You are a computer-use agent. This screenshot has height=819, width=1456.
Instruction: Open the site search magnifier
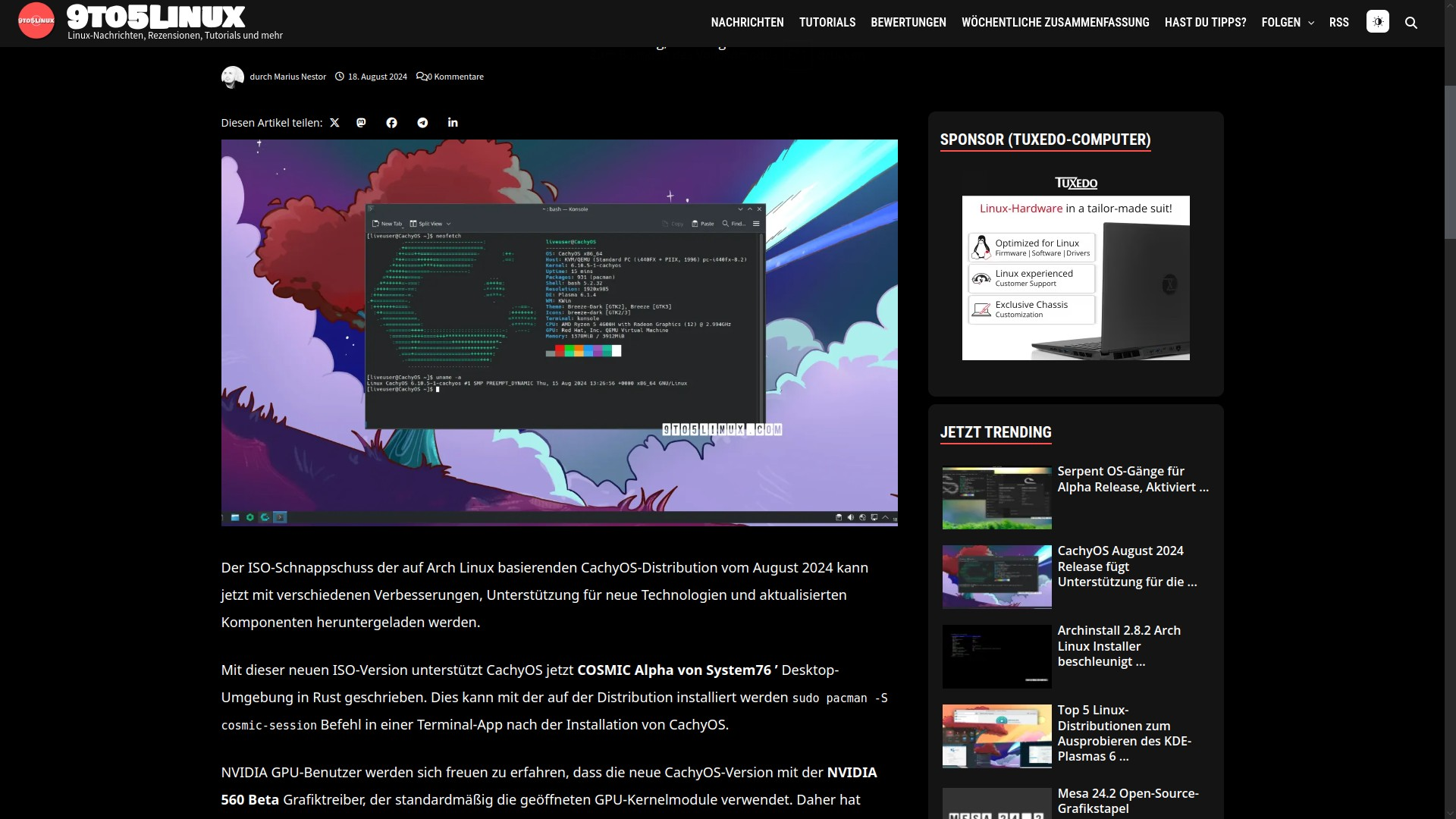point(1411,23)
